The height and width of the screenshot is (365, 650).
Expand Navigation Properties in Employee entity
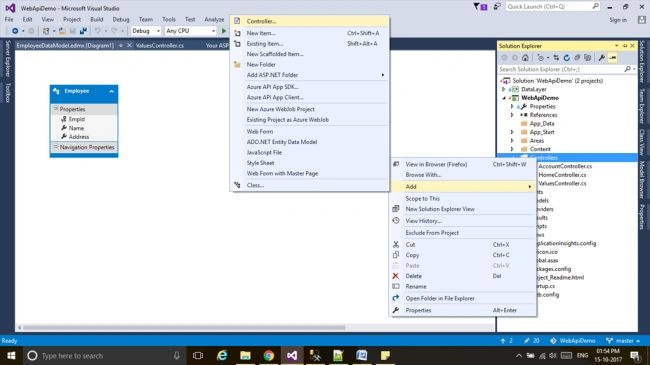[56, 147]
